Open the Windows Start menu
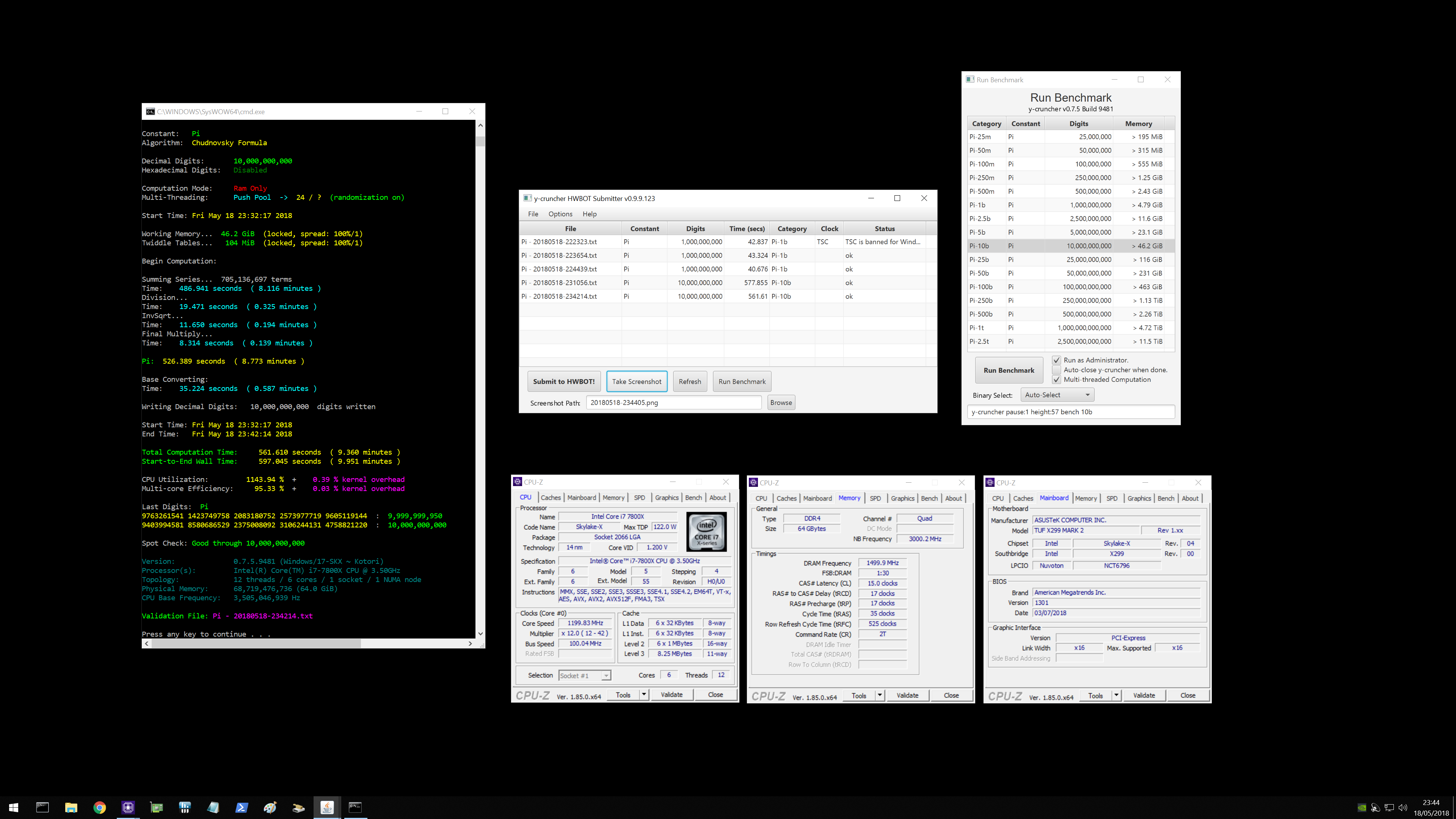The height and width of the screenshot is (819, 1456). coord(14,807)
